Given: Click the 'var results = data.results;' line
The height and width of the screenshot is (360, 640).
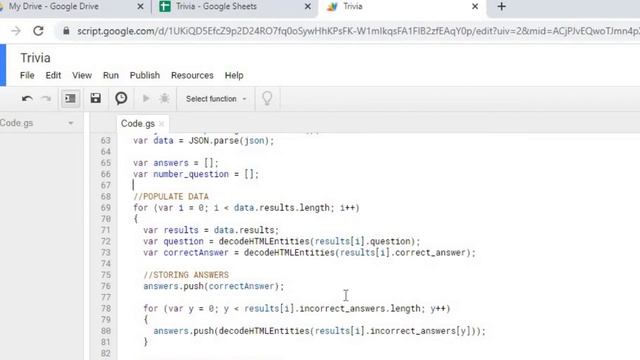Looking at the screenshot, I should point(211,230).
